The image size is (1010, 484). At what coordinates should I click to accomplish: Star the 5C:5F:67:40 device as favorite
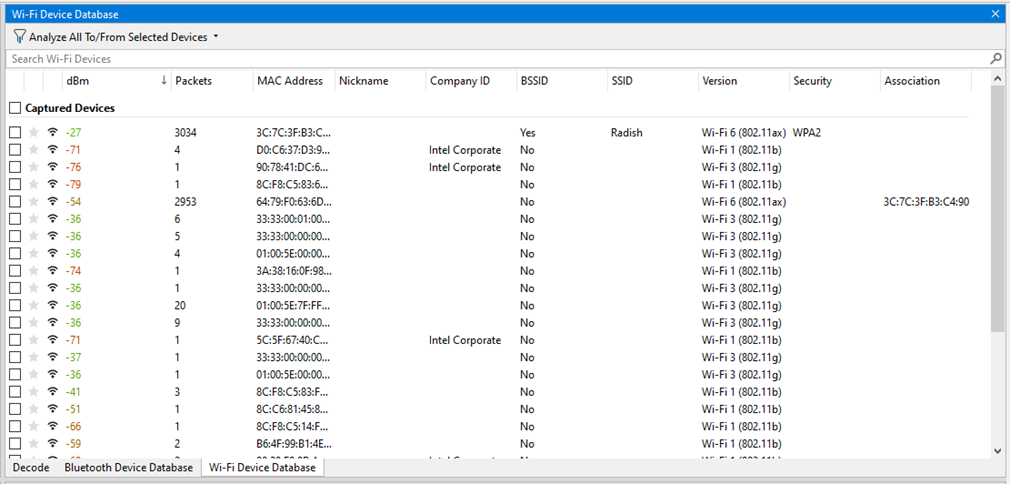coord(33,340)
